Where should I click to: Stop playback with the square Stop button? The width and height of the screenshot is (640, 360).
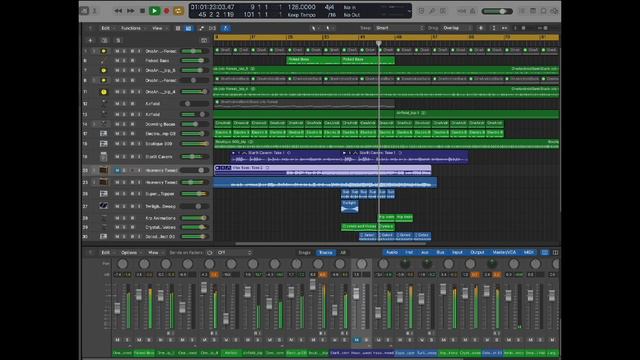pyautogui.click(x=142, y=11)
